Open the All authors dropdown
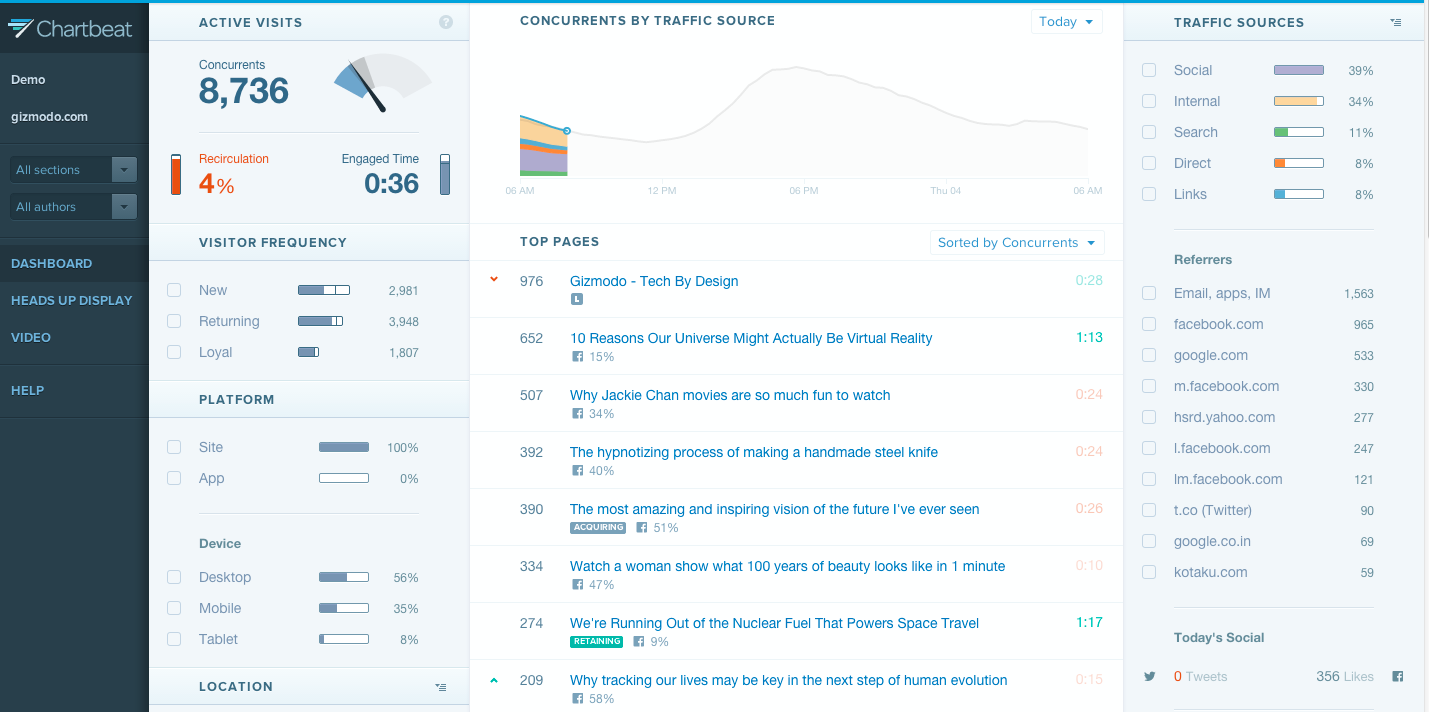Viewport: 1429px width, 712px height. (x=74, y=207)
